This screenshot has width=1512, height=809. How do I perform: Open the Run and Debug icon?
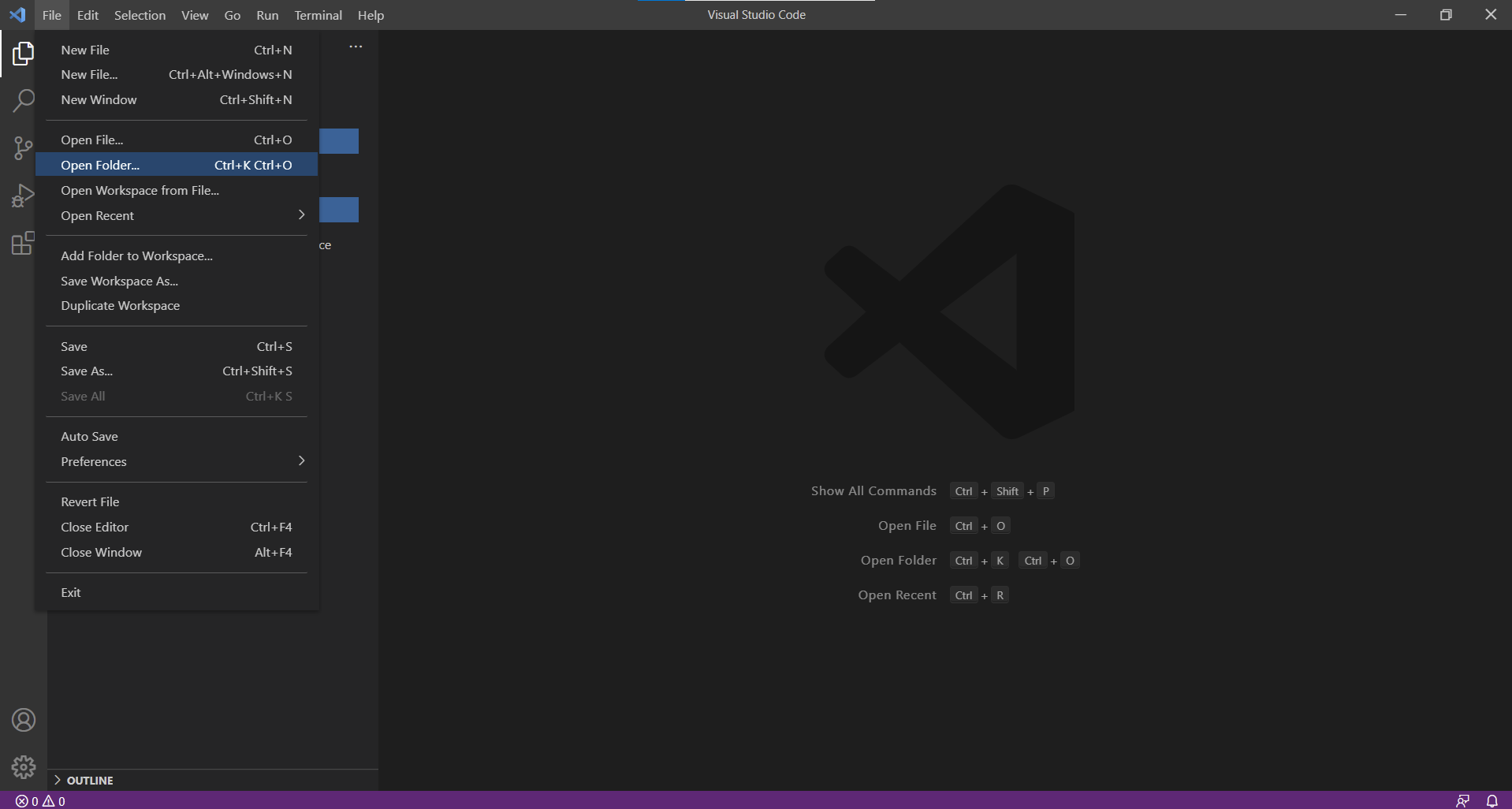tap(24, 196)
